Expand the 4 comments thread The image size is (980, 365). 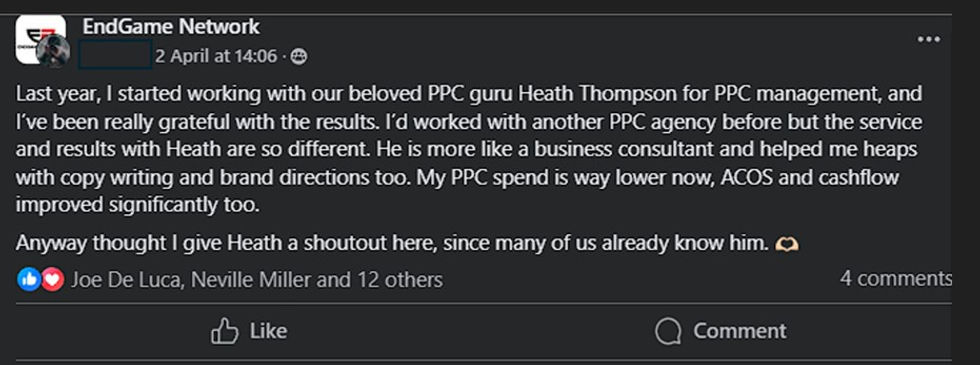[896, 279]
